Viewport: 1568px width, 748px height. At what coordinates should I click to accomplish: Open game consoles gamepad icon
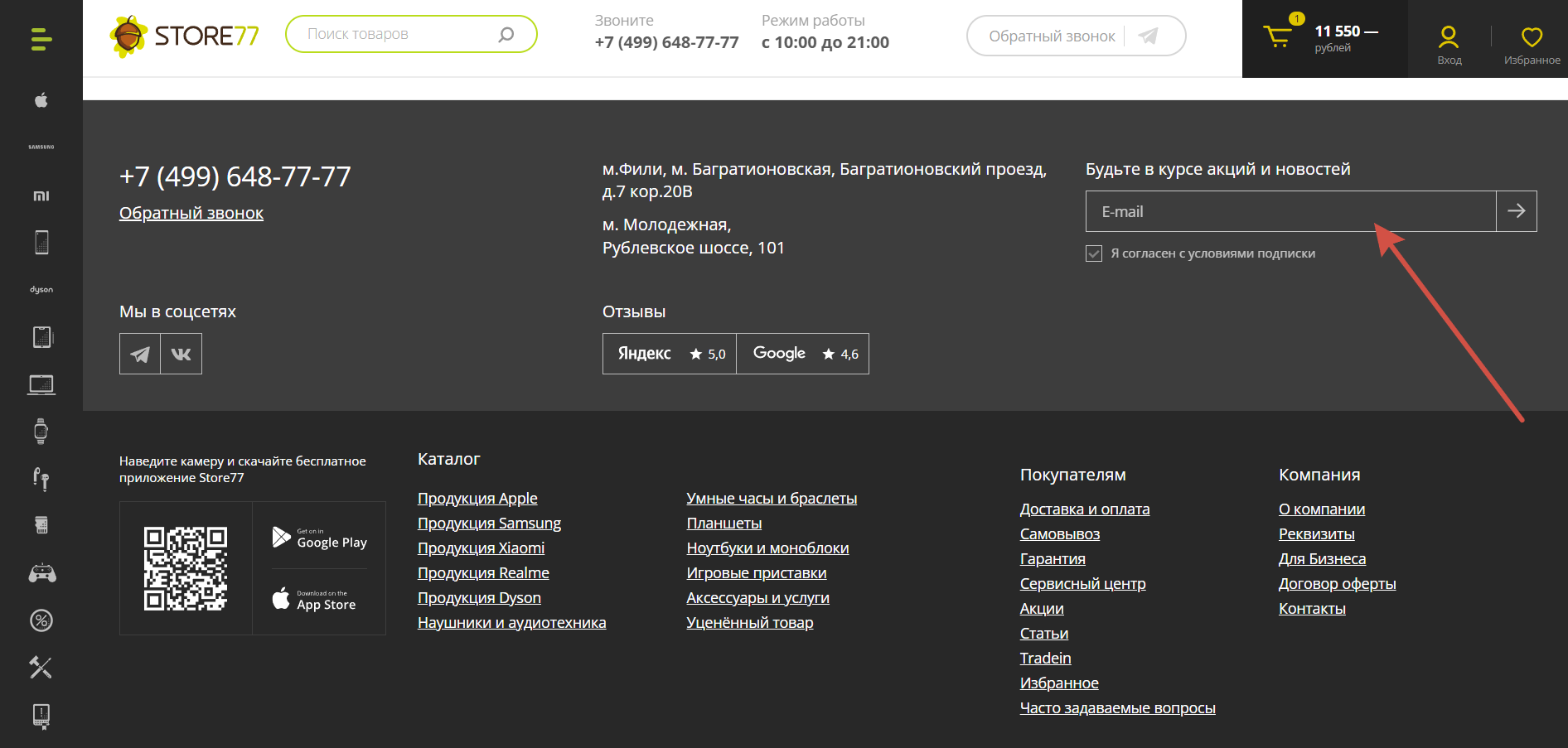coord(41,573)
